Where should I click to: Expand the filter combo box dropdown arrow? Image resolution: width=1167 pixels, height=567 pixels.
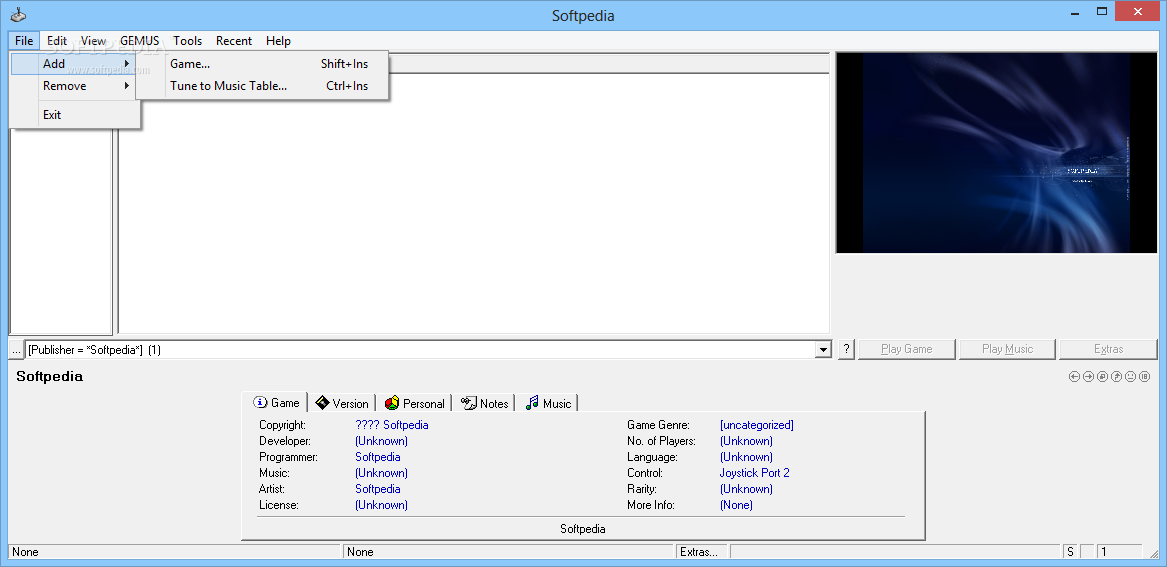pyautogui.click(x=823, y=350)
